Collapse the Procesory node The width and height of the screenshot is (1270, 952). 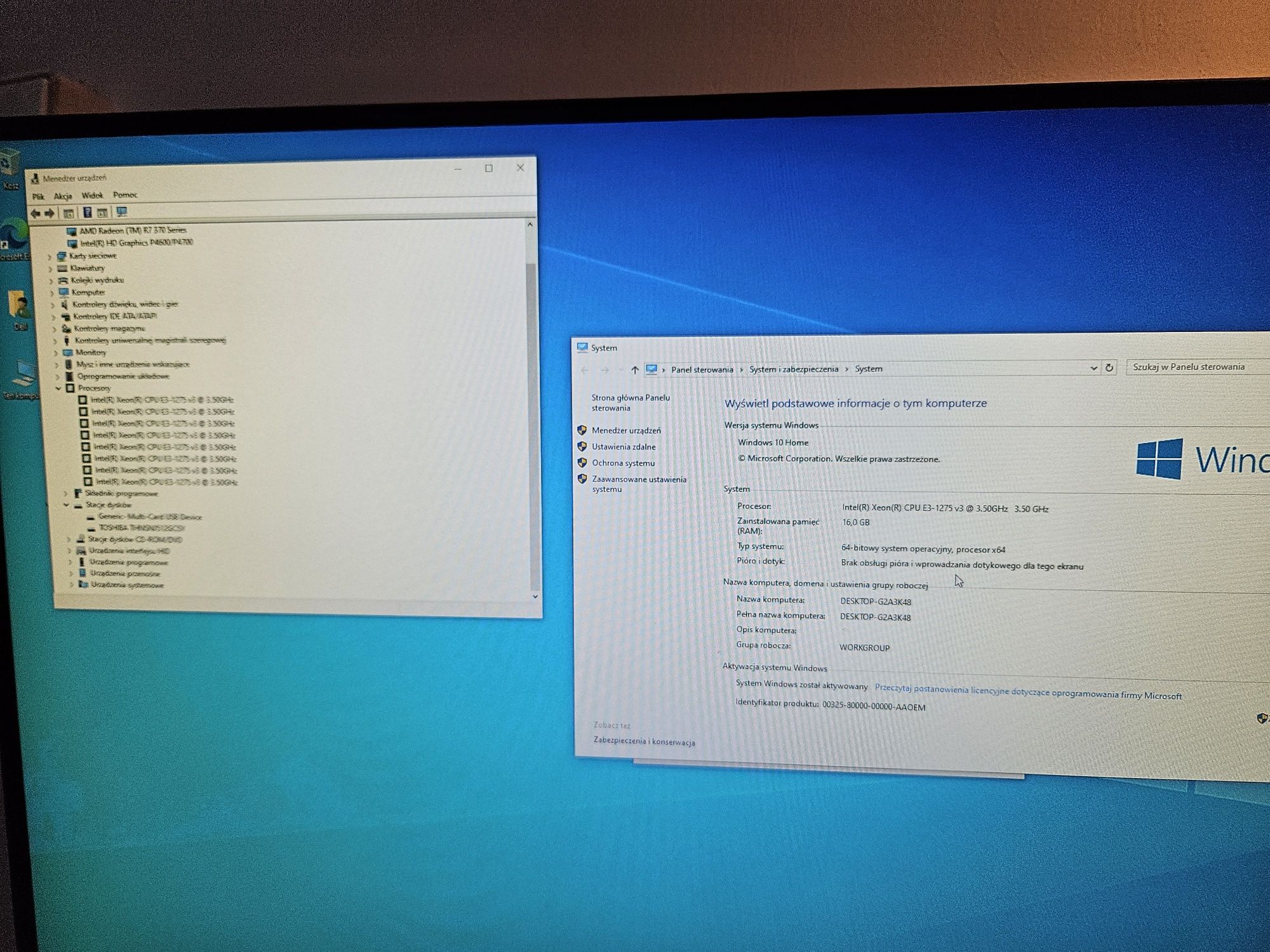[58, 388]
